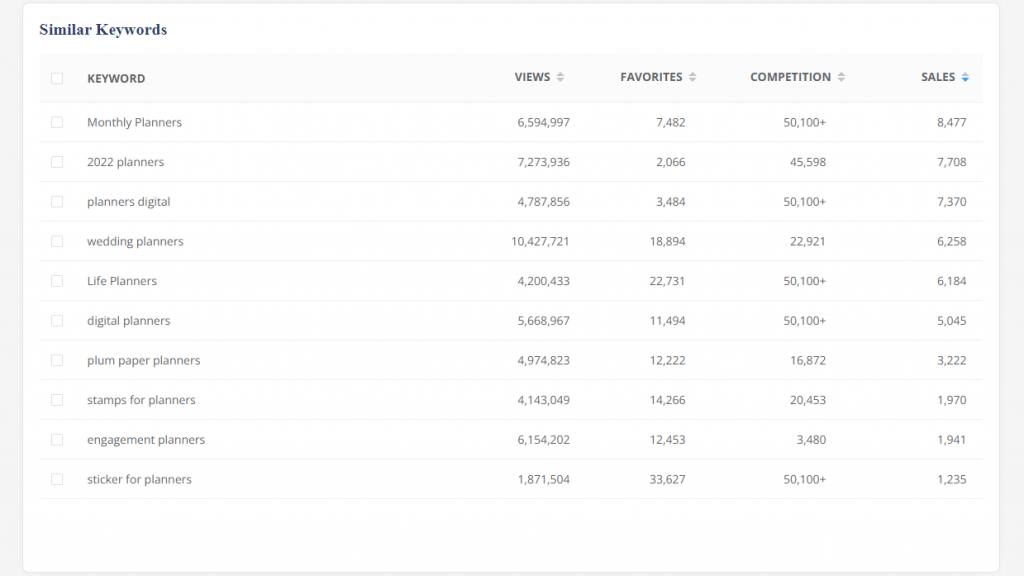Screen dimensions: 1024x576
Task: Mark the Life Planners checkbox
Action: point(57,281)
